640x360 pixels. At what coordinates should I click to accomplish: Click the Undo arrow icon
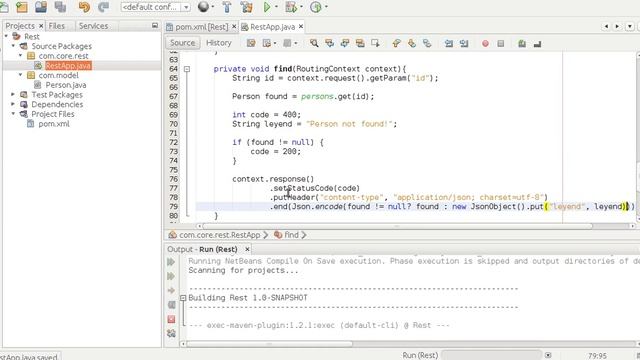(84, 7)
